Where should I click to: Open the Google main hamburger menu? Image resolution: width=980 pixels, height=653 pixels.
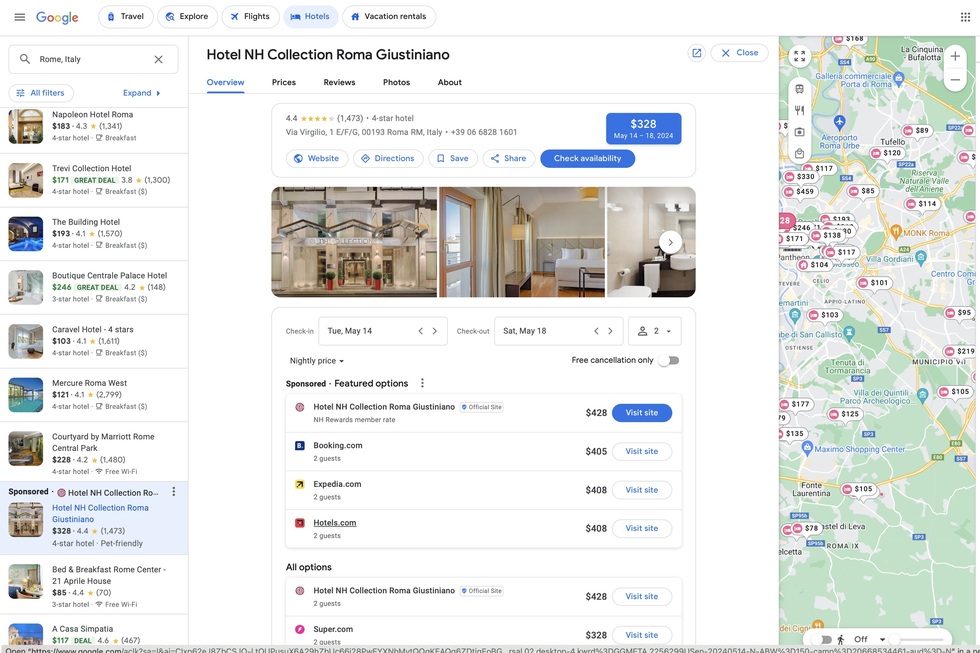[19, 17]
